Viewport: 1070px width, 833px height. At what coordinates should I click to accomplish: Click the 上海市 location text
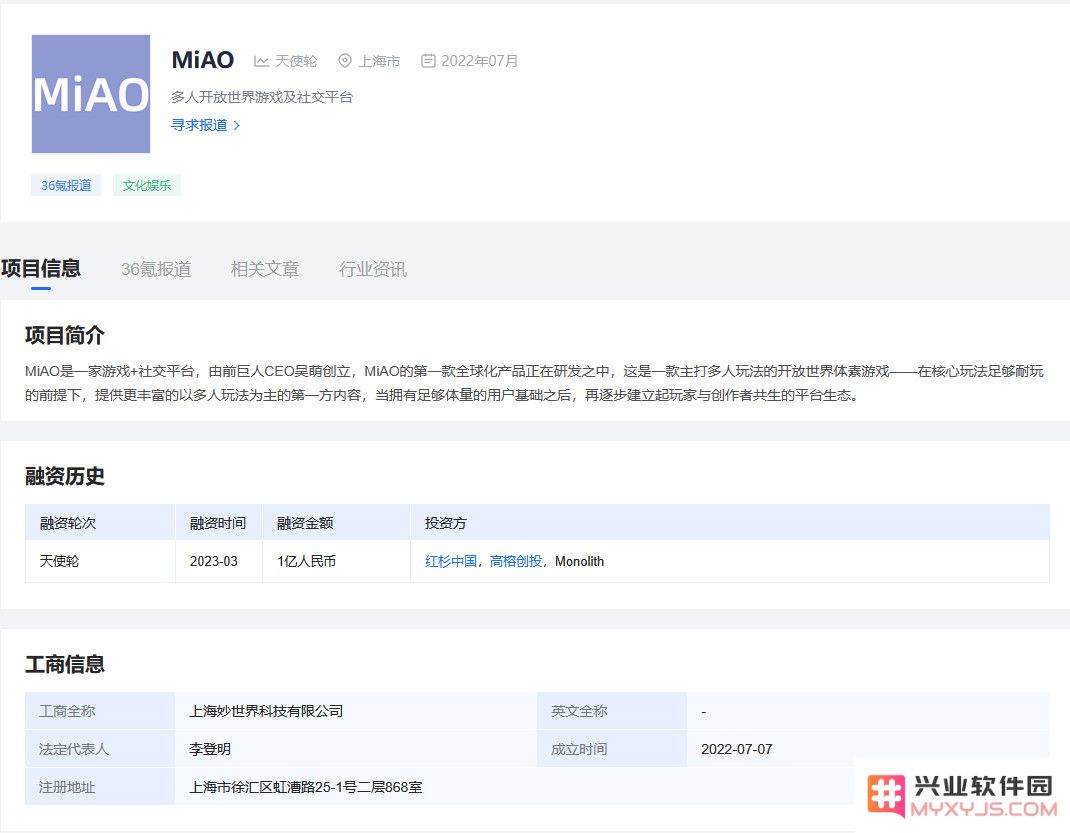click(379, 61)
